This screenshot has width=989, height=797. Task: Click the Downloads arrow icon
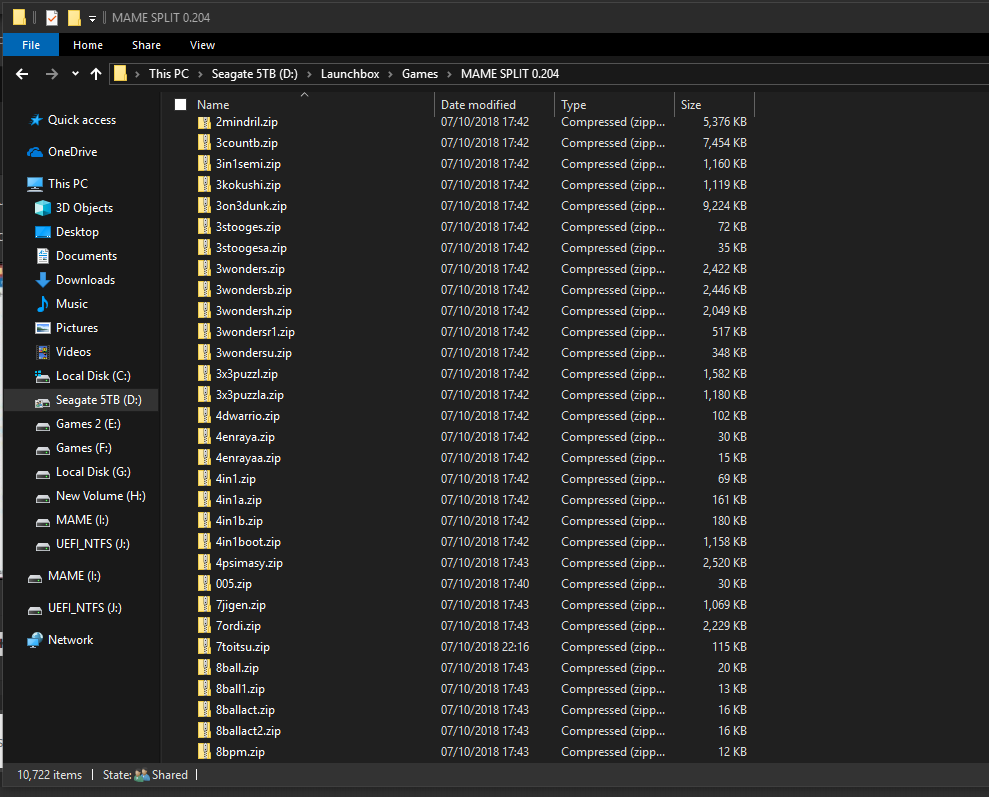point(43,280)
